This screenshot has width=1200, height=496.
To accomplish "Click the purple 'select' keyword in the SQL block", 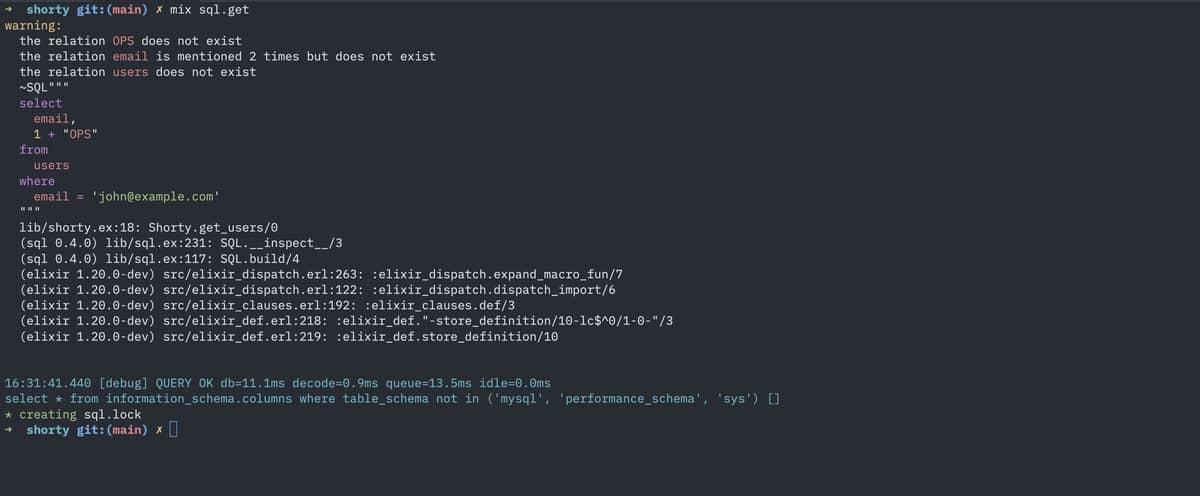I will click(40, 103).
